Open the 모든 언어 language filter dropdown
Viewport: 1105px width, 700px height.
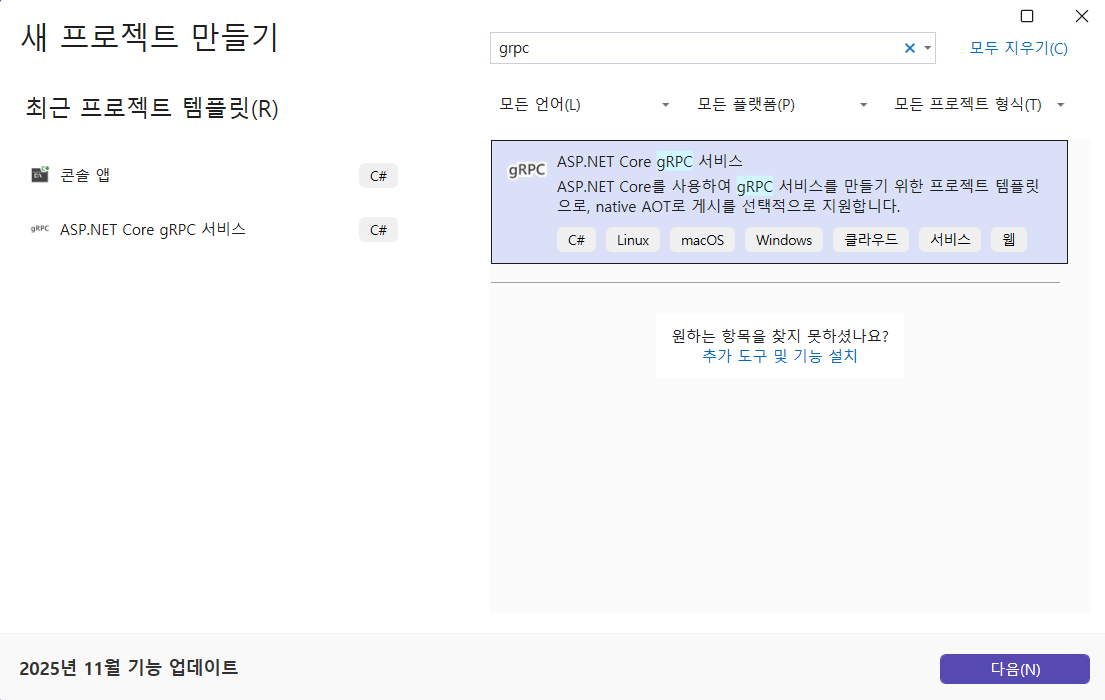[584, 104]
